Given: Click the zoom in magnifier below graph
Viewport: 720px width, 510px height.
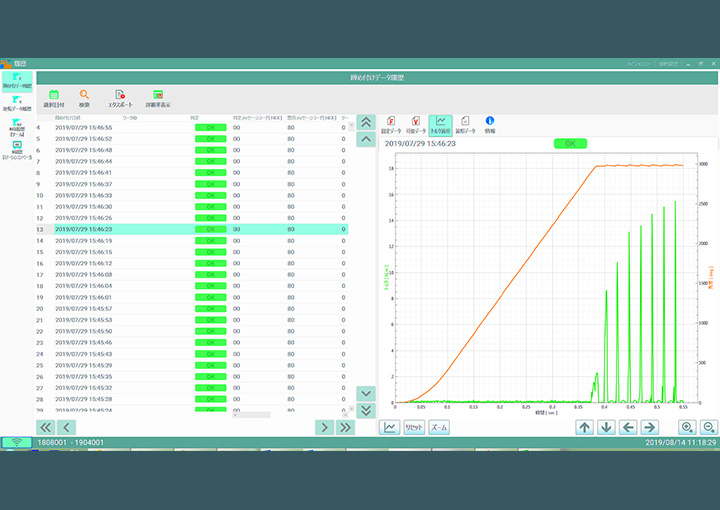Looking at the screenshot, I should coord(686,427).
